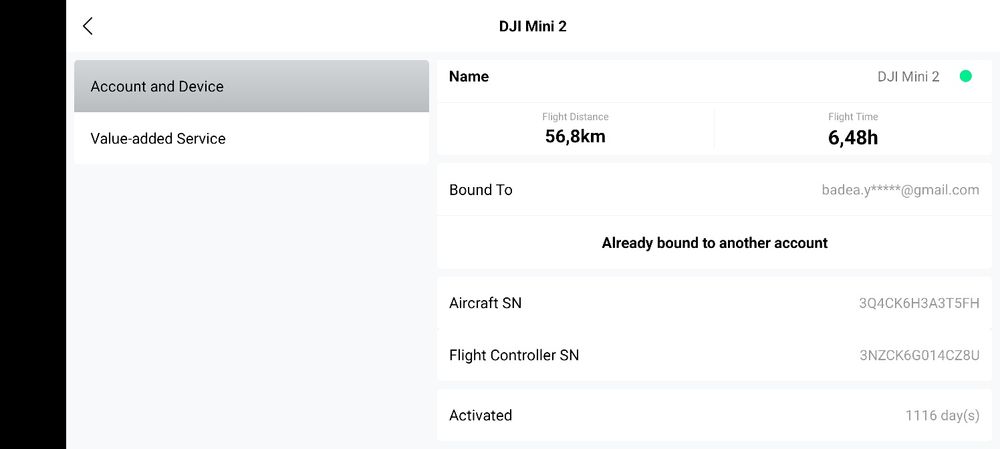Viewport: 1000px width, 449px height.
Task: Click the aircraft serial number 3Q4CK6H3A3T5FH
Action: [x=919, y=304]
